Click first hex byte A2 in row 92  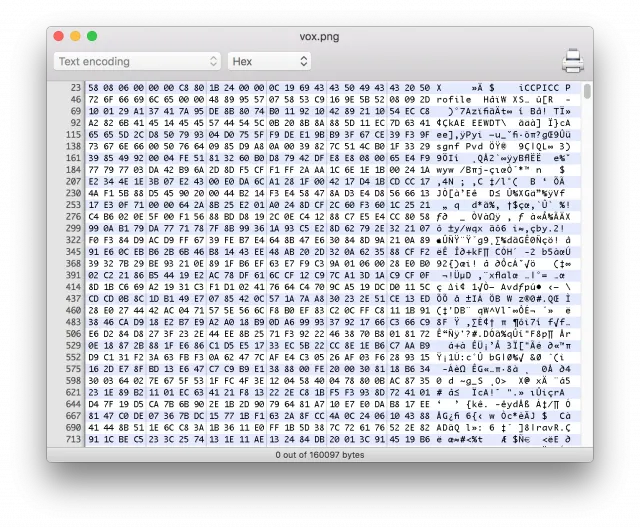coord(93,123)
